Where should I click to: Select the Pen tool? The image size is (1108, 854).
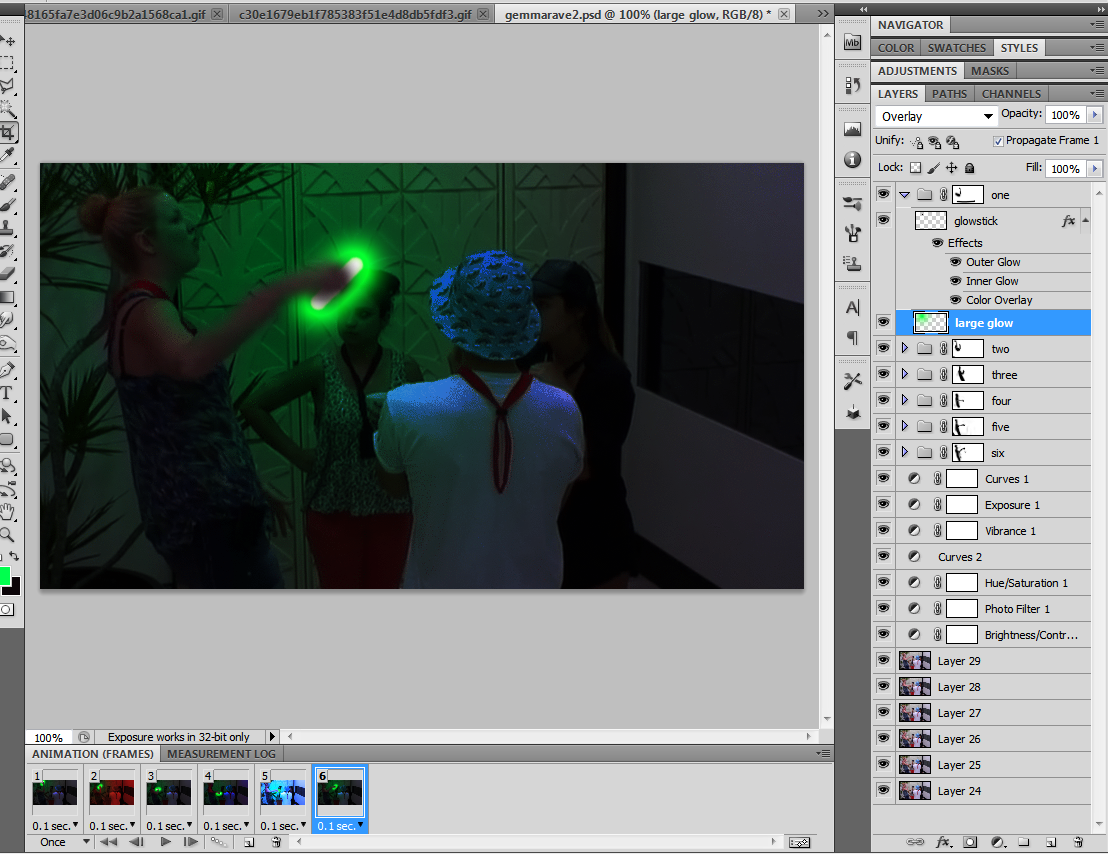(7, 369)
